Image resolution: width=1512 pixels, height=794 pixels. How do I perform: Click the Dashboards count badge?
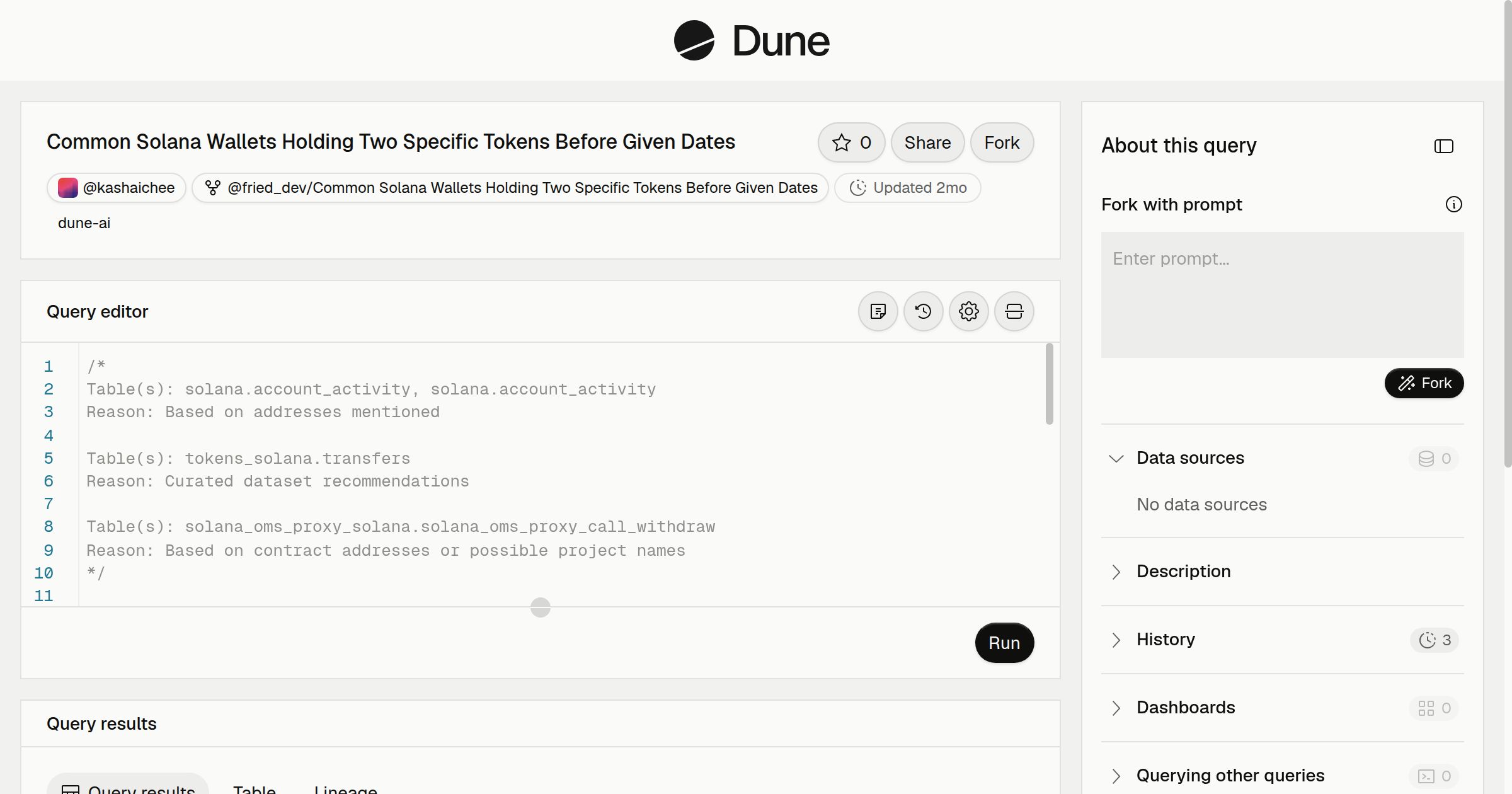click(x=1434, y=708)
